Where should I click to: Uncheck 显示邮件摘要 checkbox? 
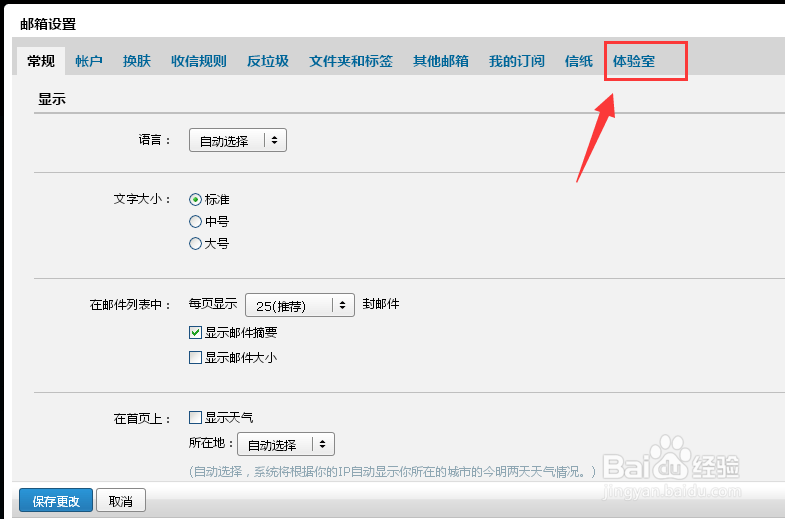pyautogui.click(x=195, y=332)
